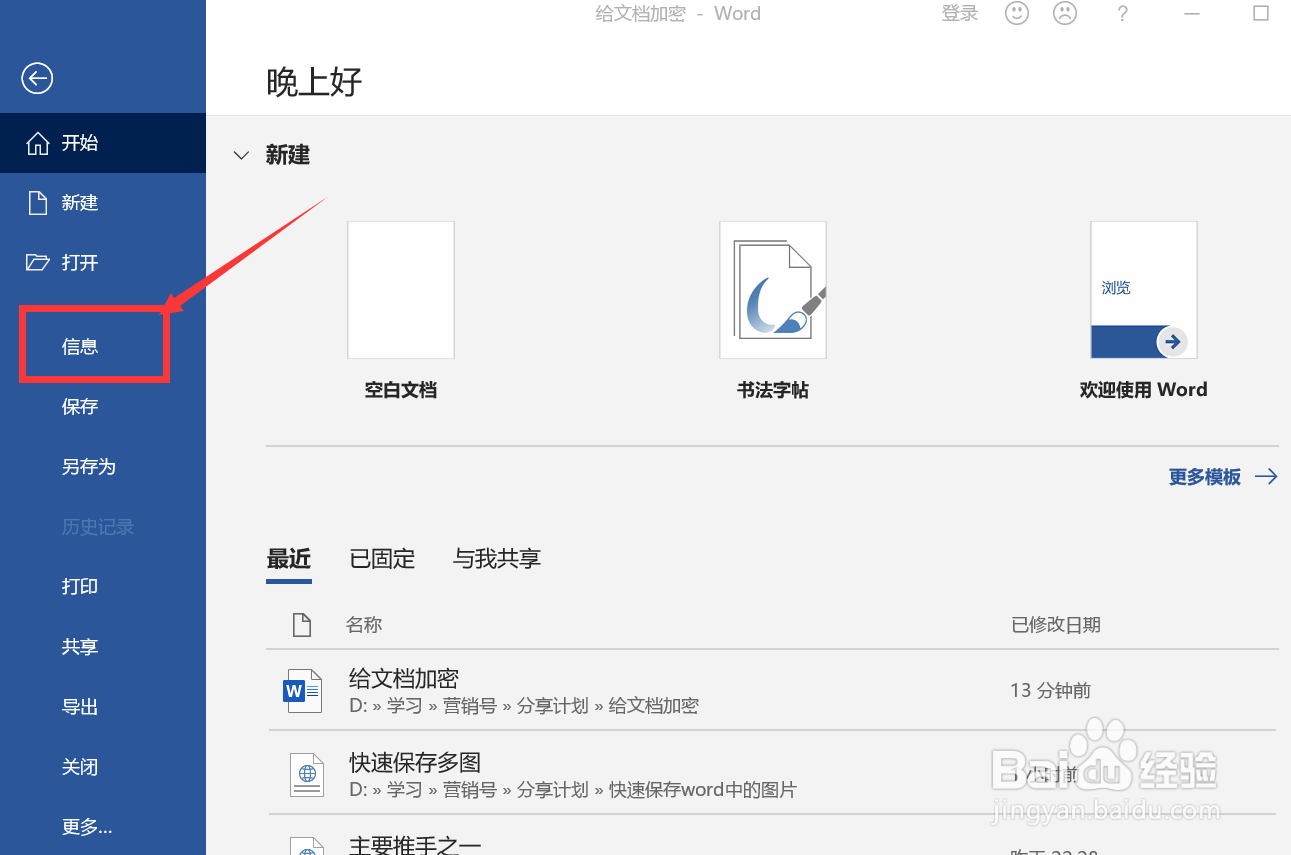Click the home icon beside 开始

(x=37, y=143)
